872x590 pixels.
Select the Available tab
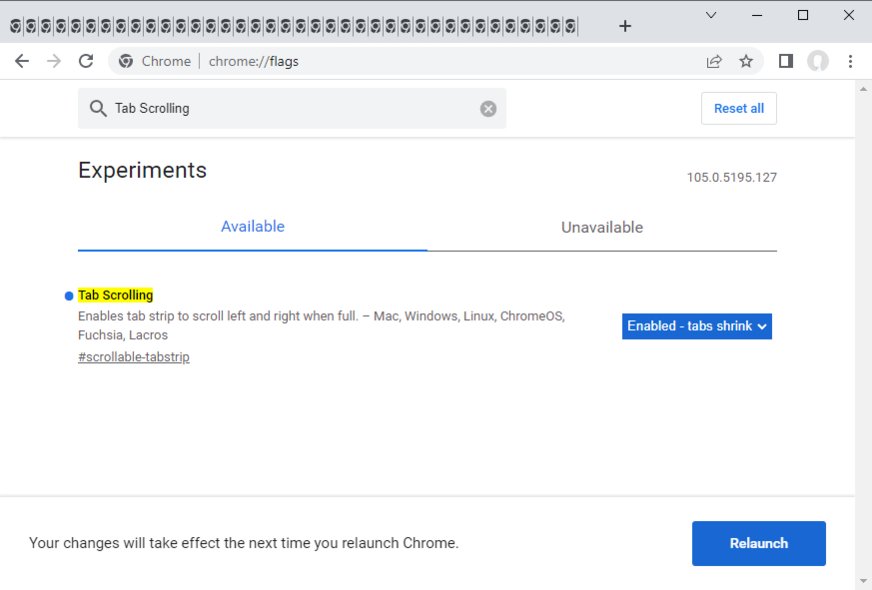[252, 227]
